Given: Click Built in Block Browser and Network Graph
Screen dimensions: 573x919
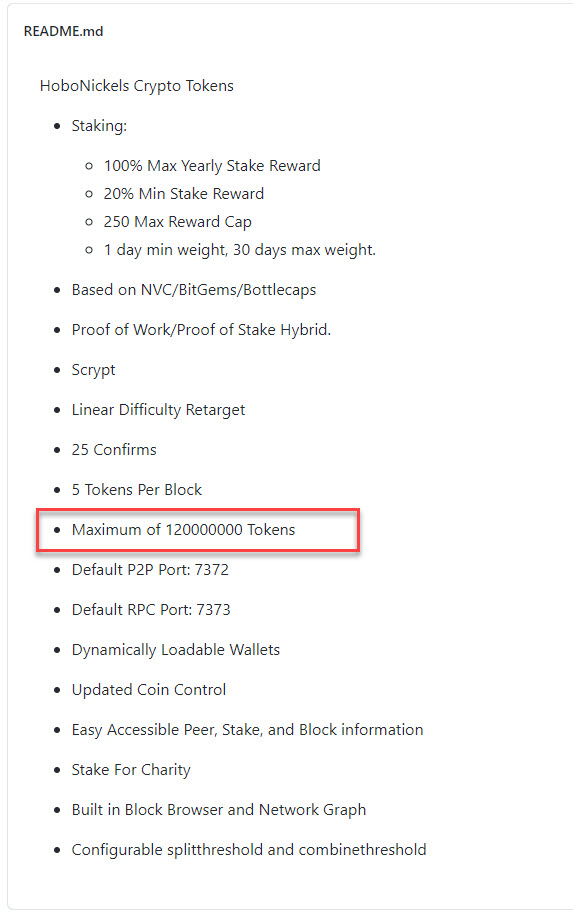Looking at the screenshot, I should pyautogui.click(x=219, y=810).
